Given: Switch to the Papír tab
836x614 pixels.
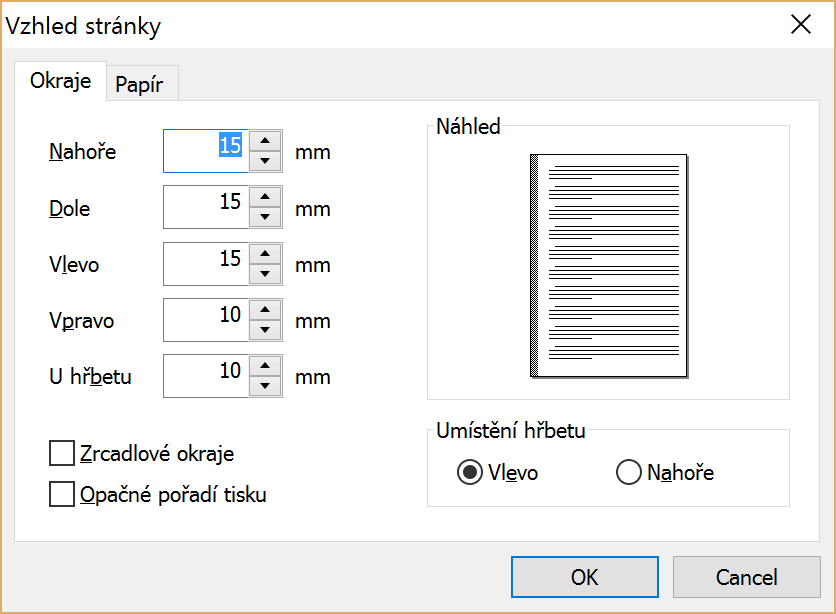Looking at the screenshot, I should [x=142, y=85].
